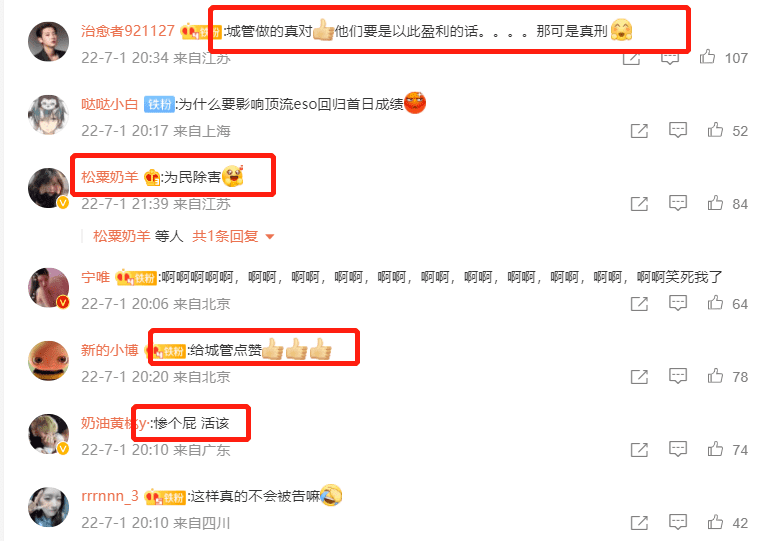Image resolution: width=770 pixels, height=541 pixels.
Task: Like rrrnnn_3's comment
Action: click(715, 522)
